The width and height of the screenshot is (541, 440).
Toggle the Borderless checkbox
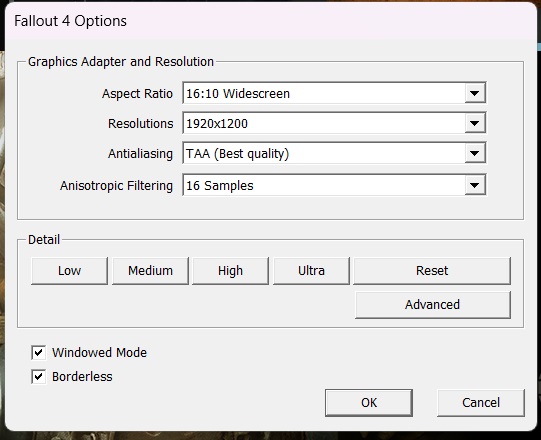pyautogui.click(x=38, y=377)
